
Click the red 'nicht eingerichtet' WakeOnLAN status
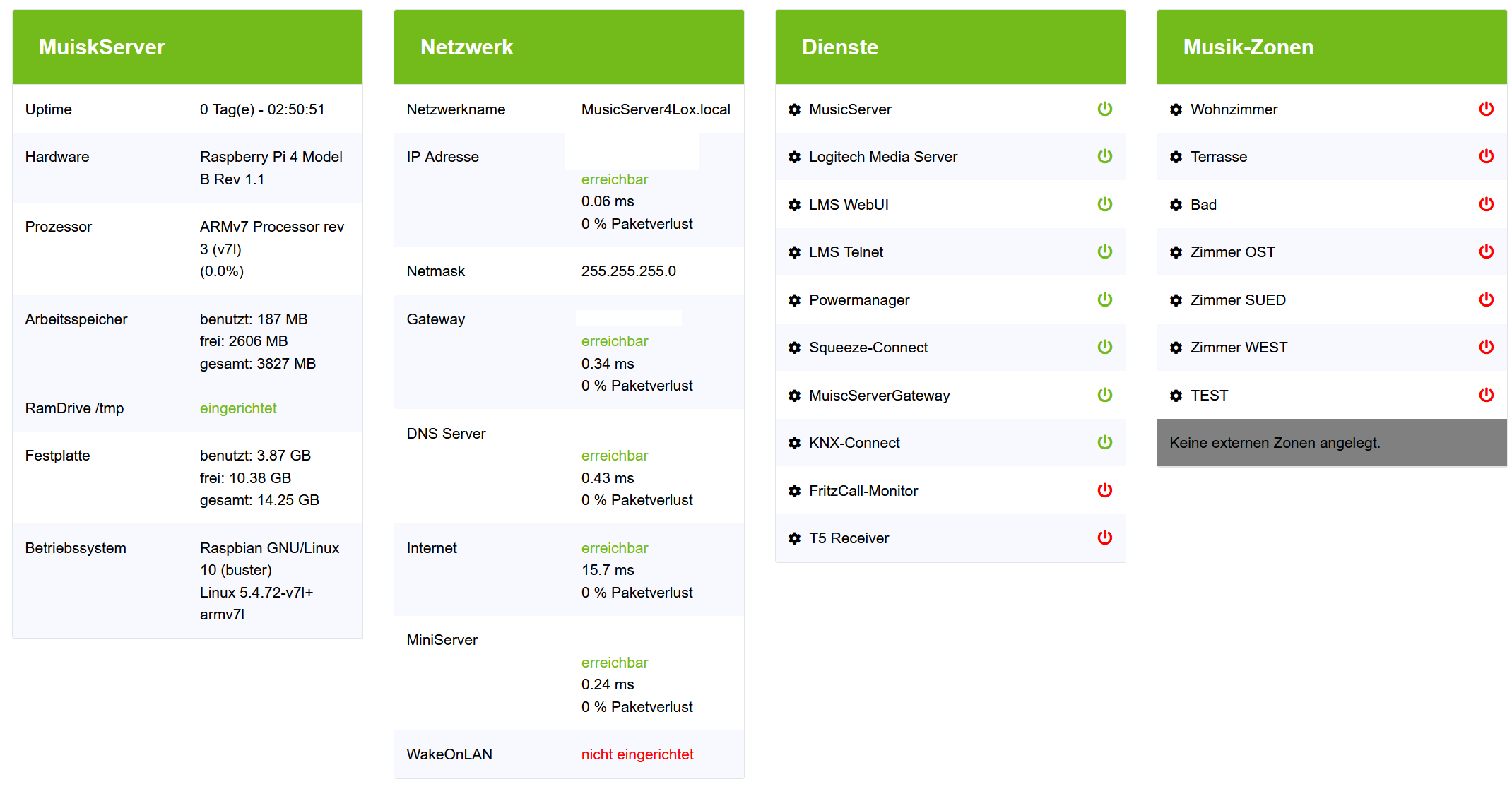point(637,754)
